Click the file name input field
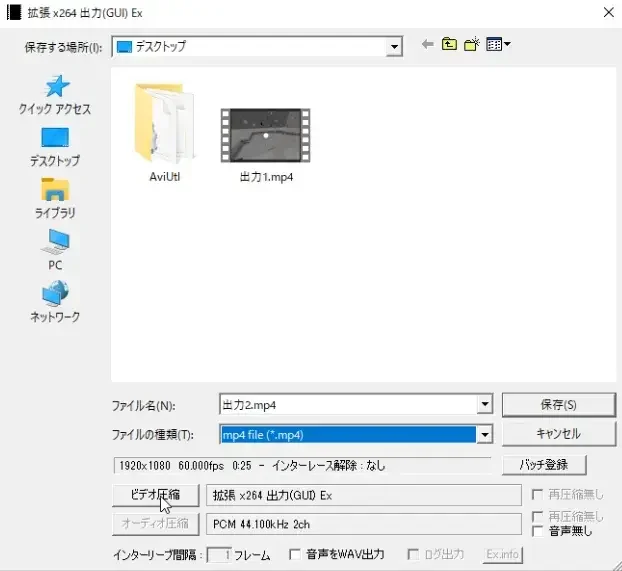This screenshot has width=622, height=571. coord(349,404)
